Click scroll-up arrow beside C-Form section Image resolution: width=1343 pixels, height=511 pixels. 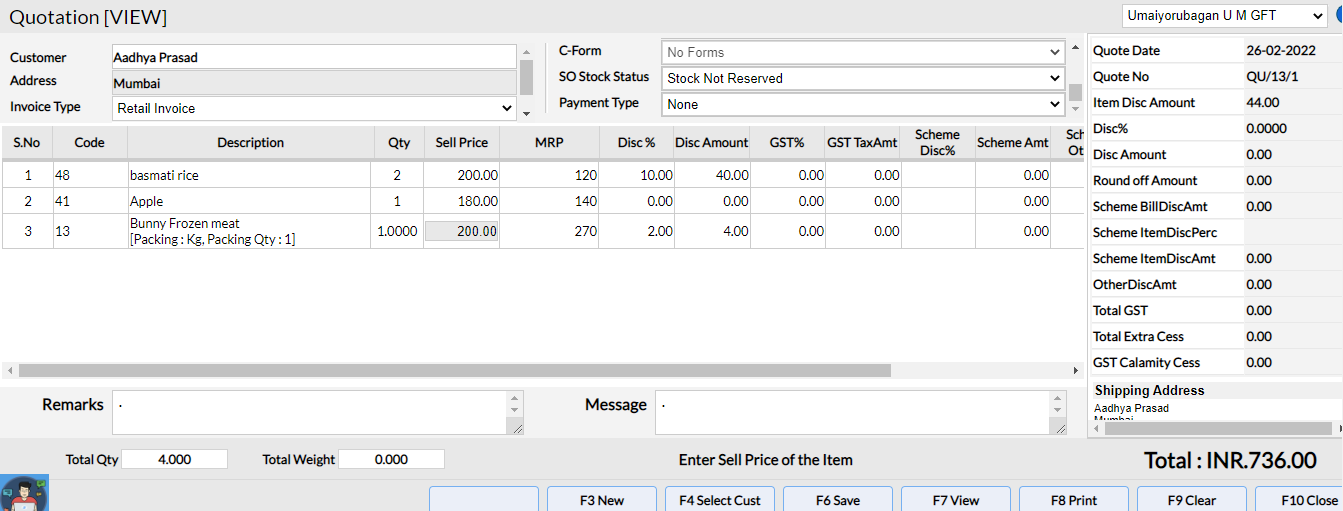[1075, 47]
